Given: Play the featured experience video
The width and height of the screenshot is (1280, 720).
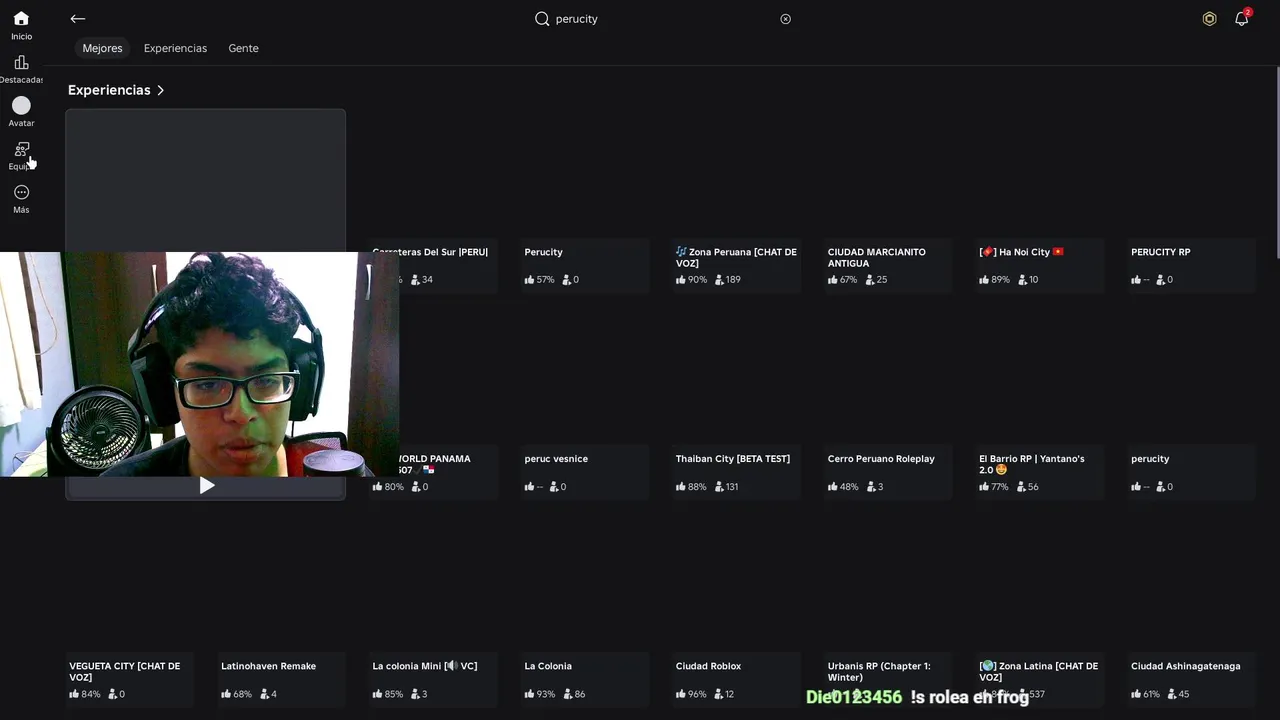Looking at the screenshot, I should (206, 486).
